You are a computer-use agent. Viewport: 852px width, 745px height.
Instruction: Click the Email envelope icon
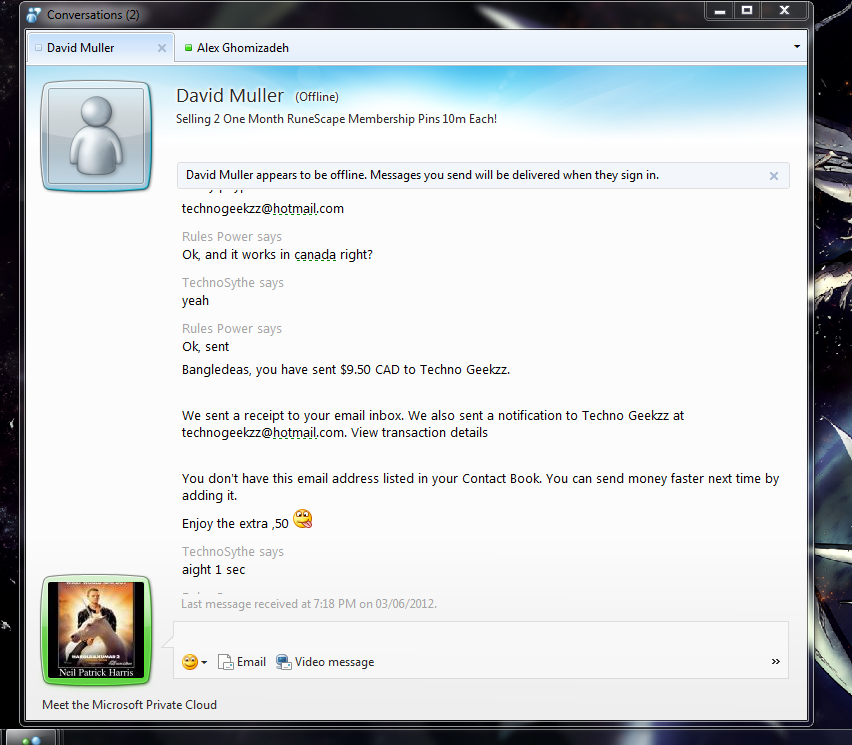[225, 662]
